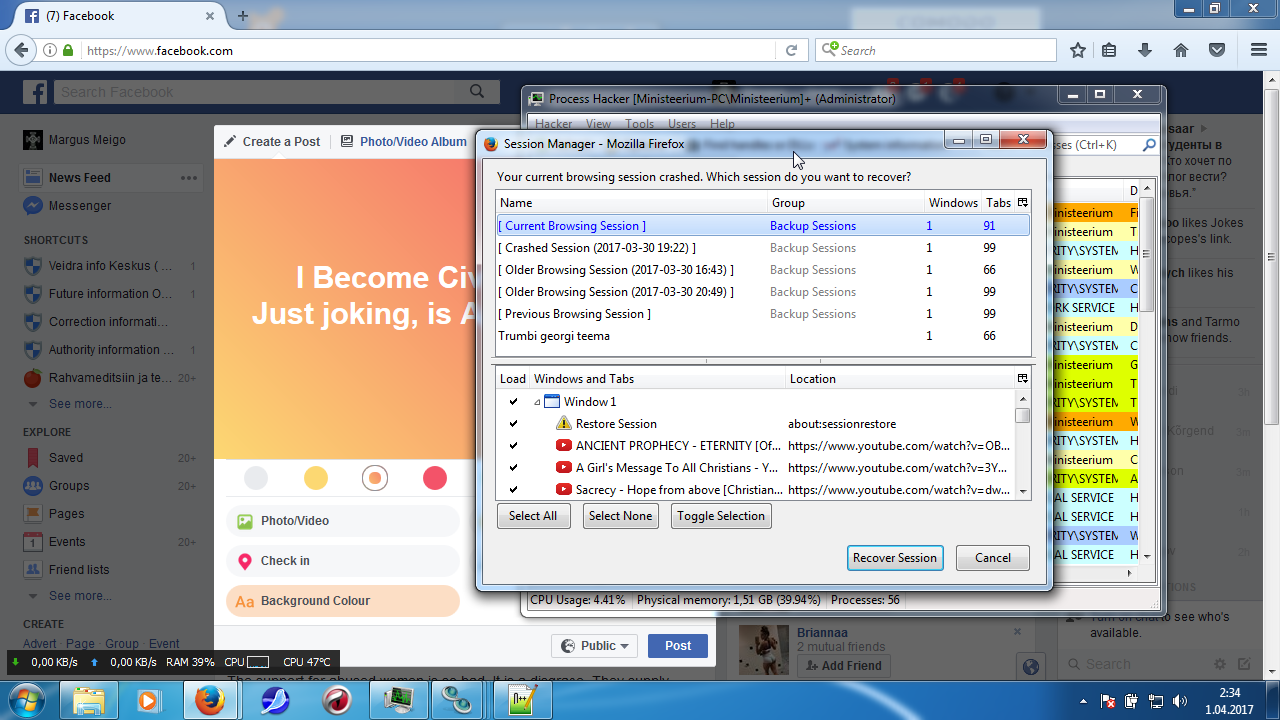Click the Events calendar icon

tap(33, 542)
